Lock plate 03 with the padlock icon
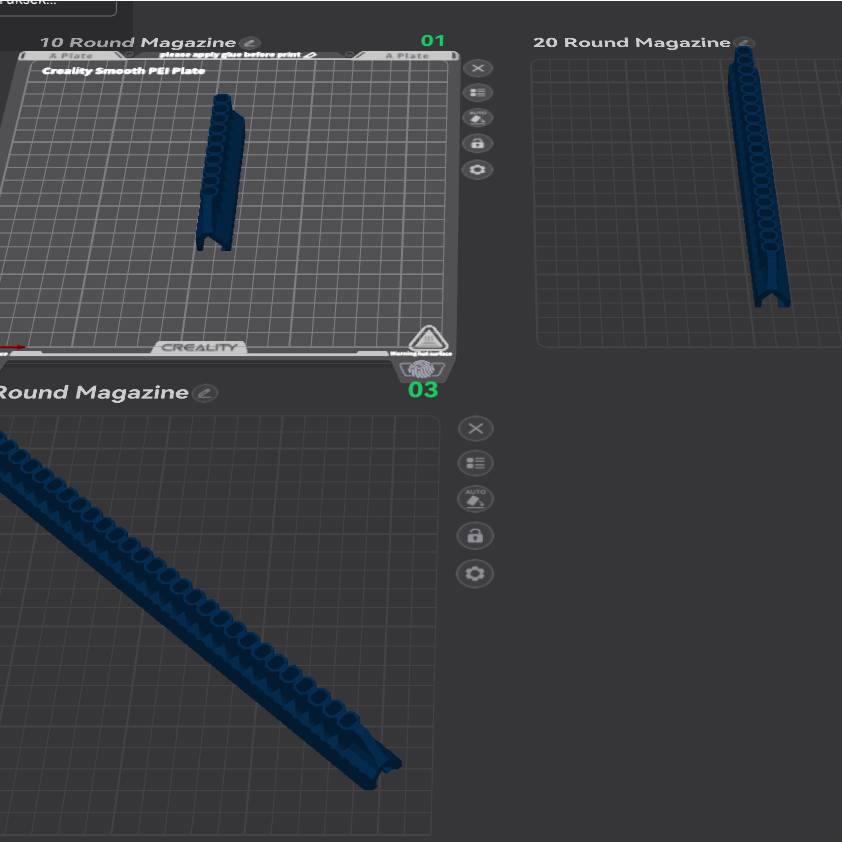The height and width of the screenshot is (842, 842). (x=475, y=536)
